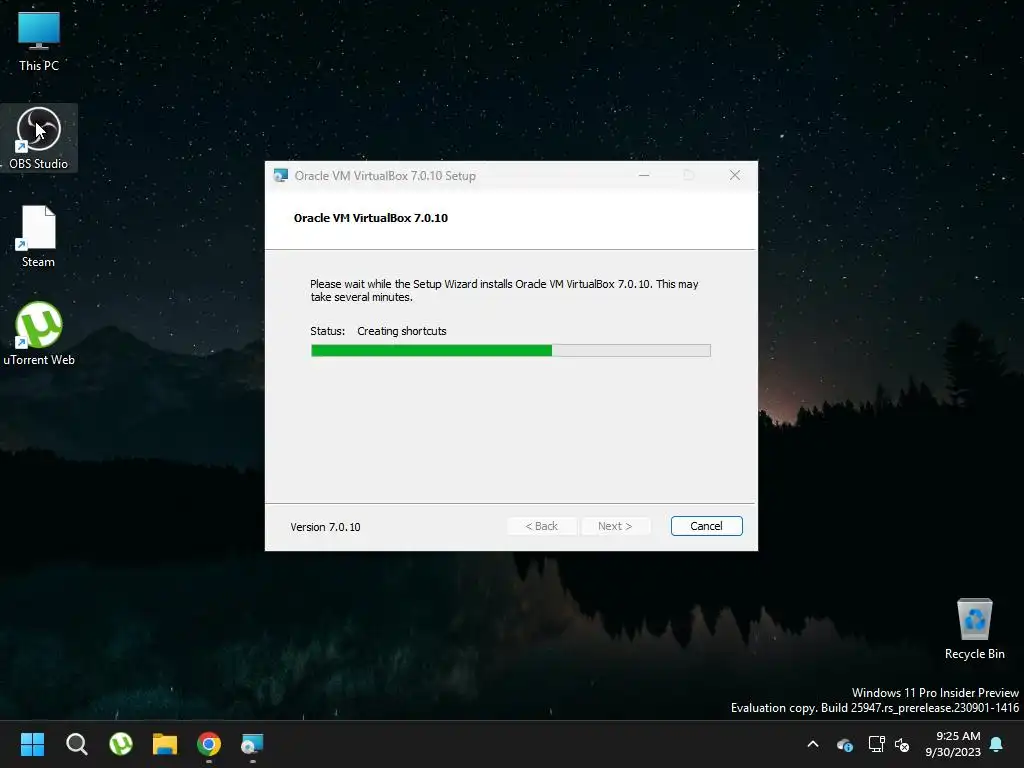Open taskbar Search
The width and height of the screenshot is (1024, 768).
click(76, 744)
